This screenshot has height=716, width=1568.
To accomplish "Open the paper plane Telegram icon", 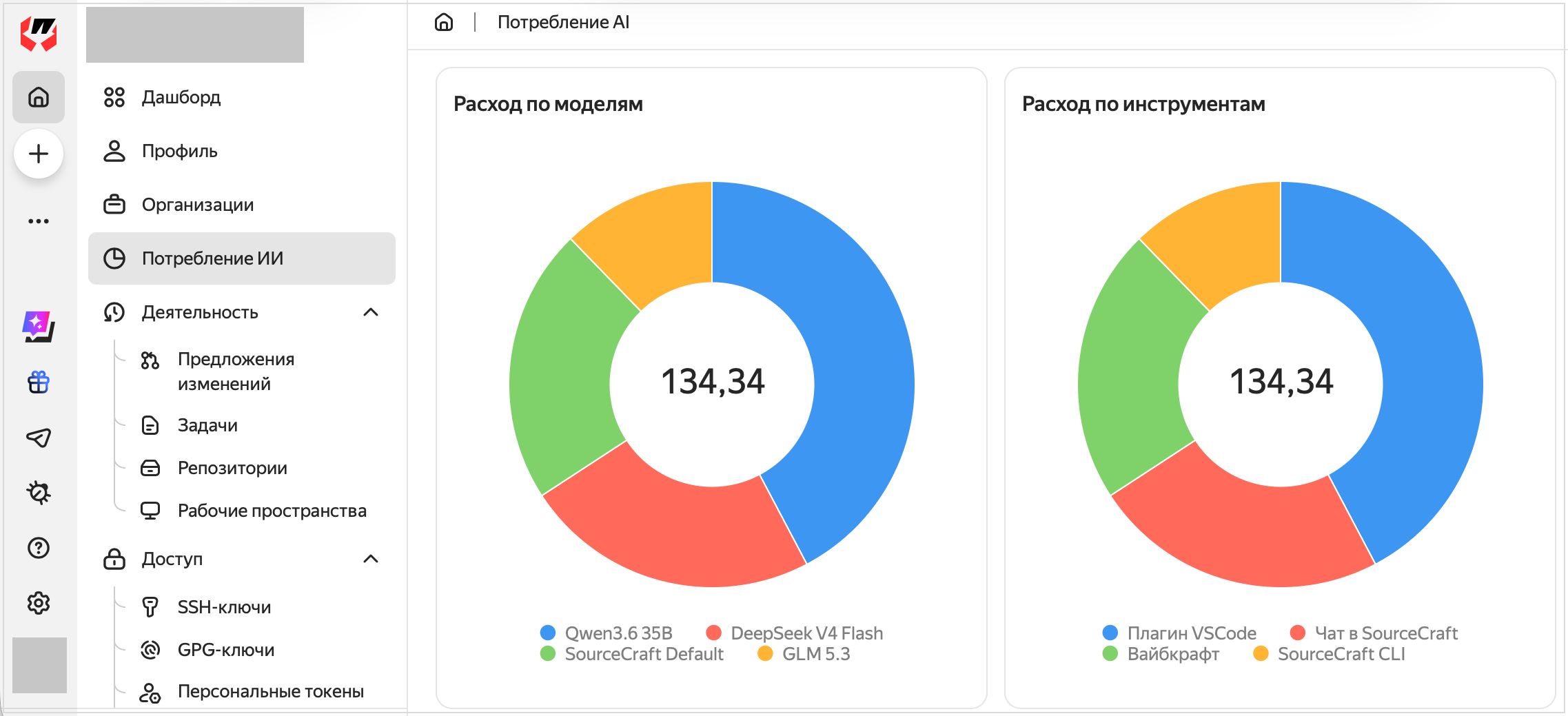I will point(39,438).
